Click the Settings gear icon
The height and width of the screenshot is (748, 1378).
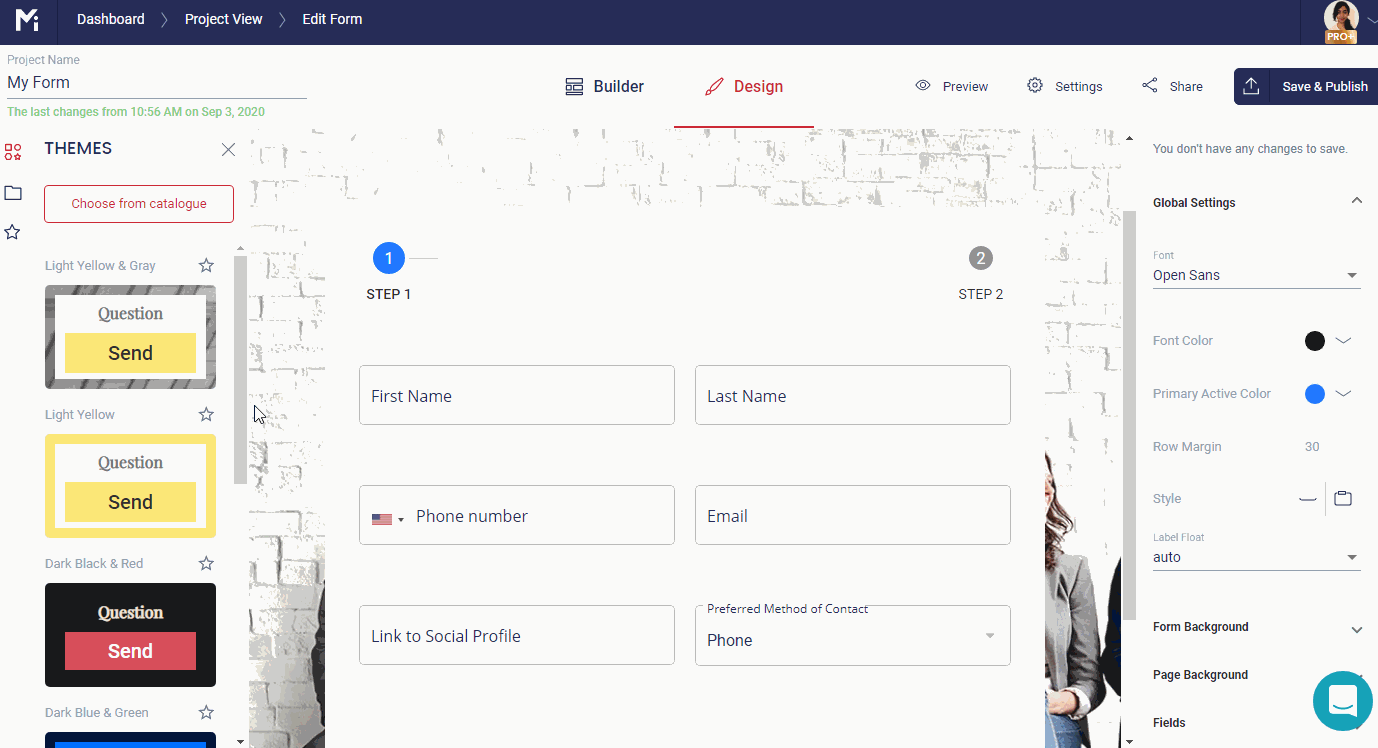[x=1035, y=86]
